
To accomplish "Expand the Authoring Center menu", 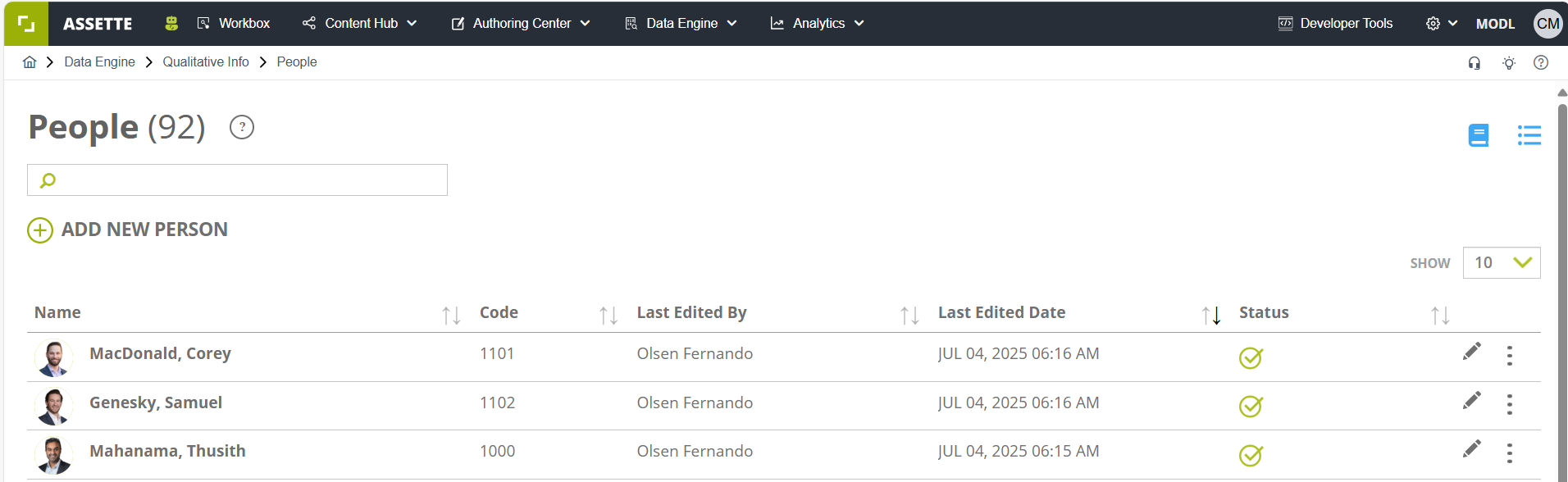I will pyautogui.click(x=521, y=24).
